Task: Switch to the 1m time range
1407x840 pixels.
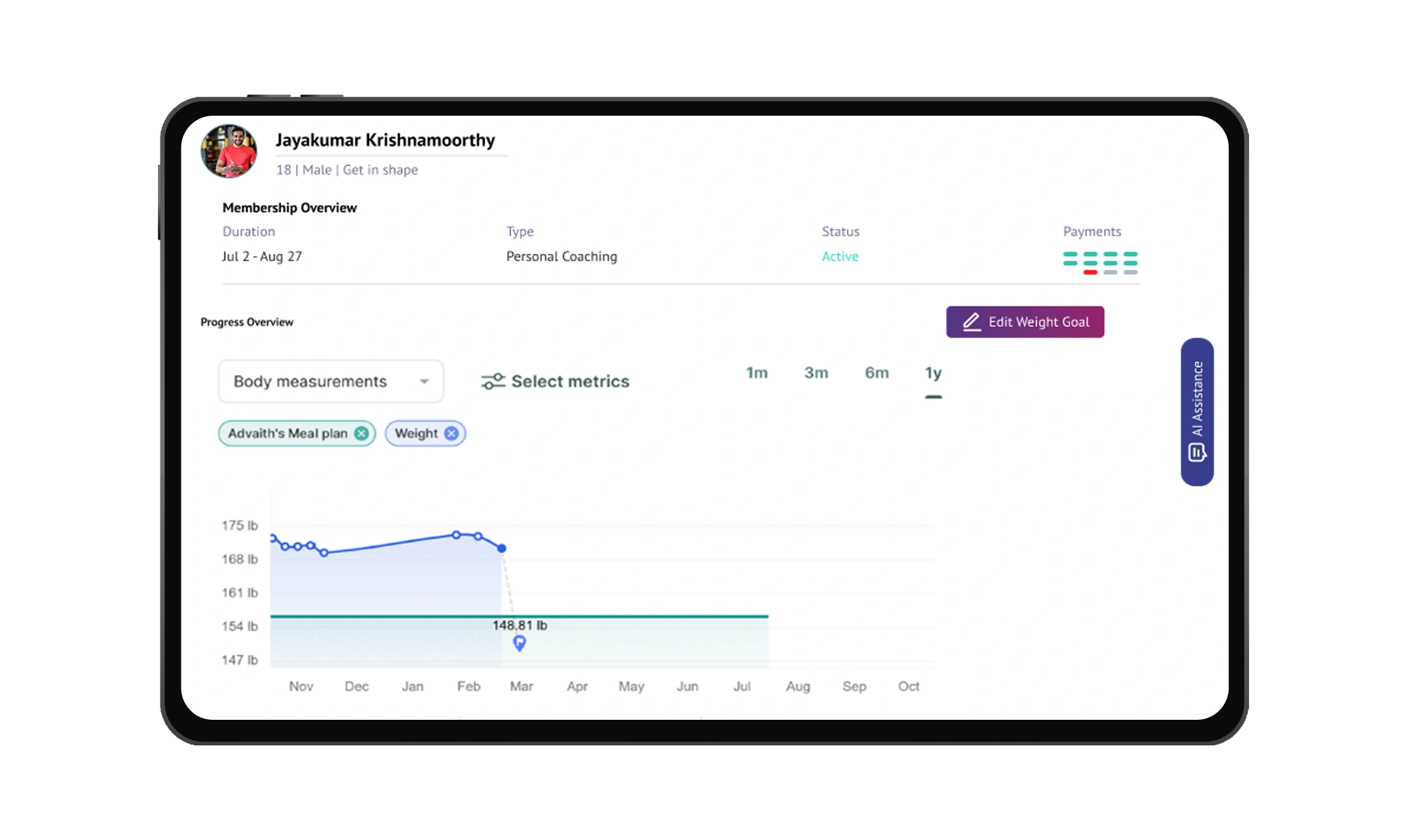Action: (x=757, y=373)
